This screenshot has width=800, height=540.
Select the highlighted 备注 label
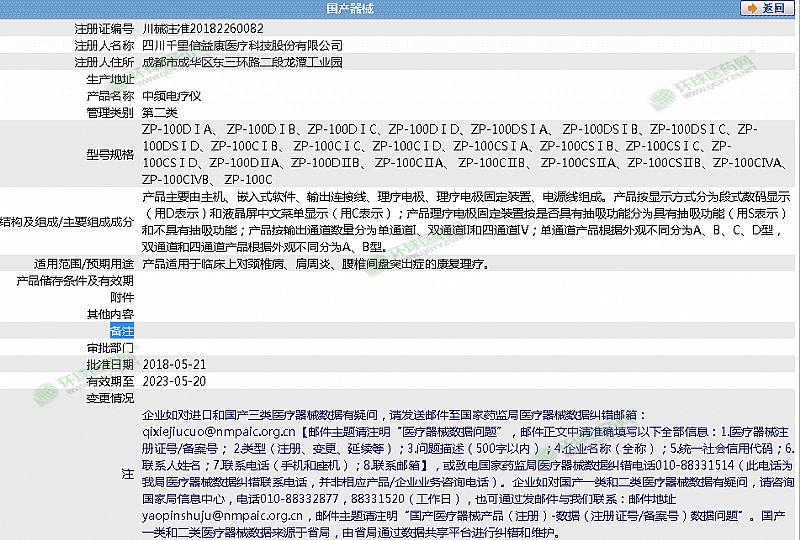click(x=121, y=330)
